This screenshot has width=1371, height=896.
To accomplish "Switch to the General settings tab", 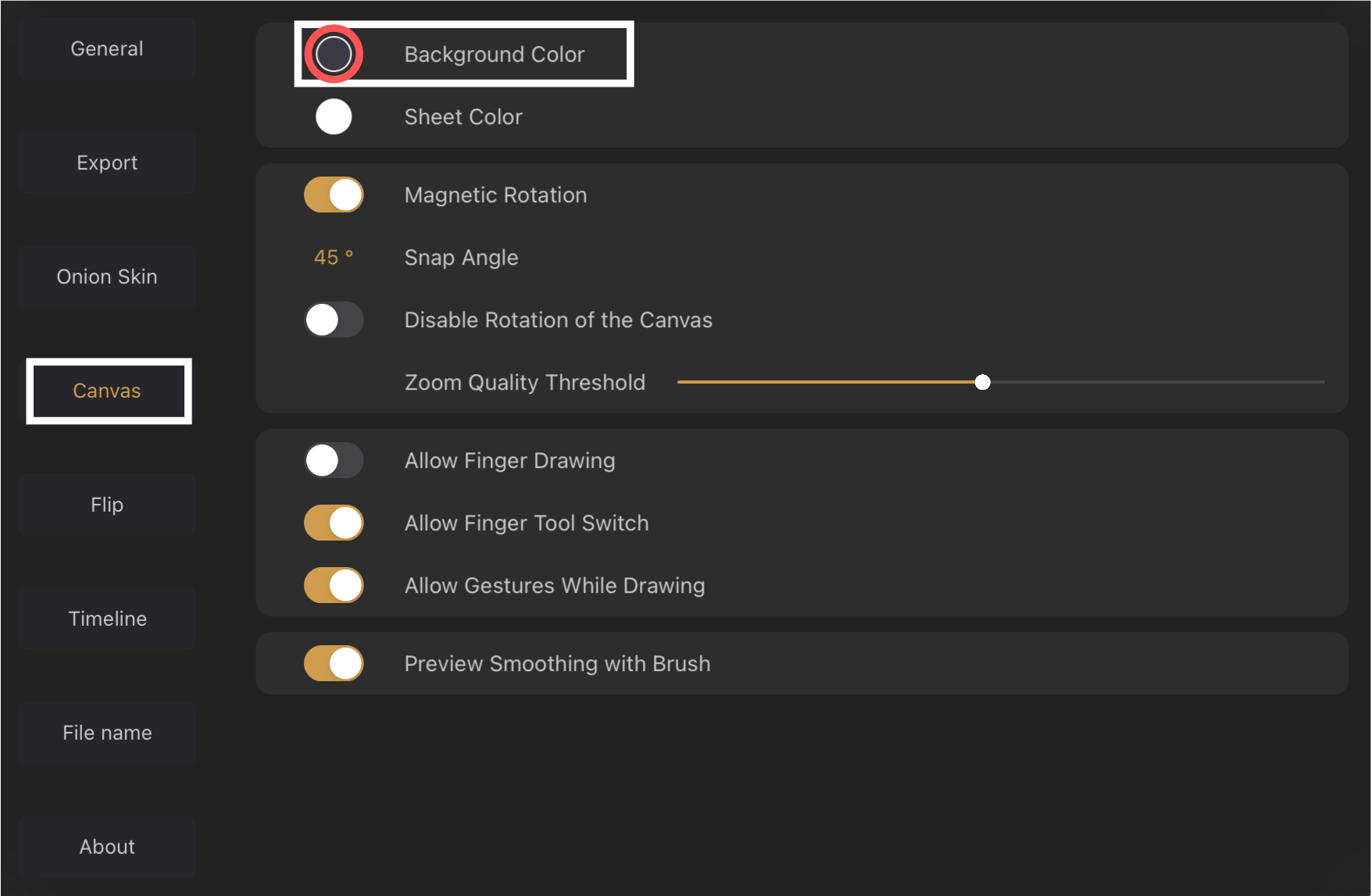I will coord(107,48).
